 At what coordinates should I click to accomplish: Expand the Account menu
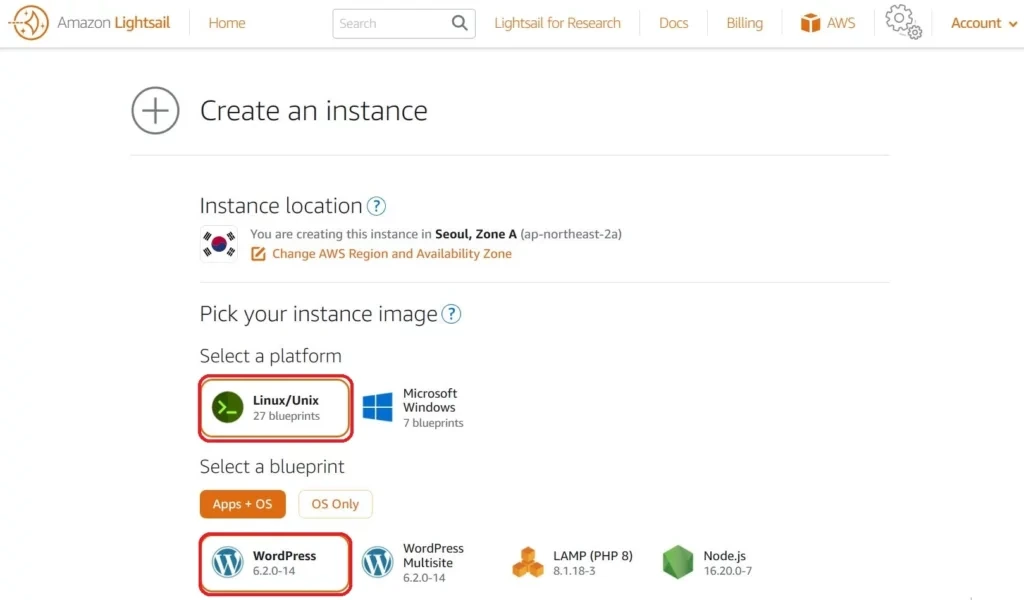[x=982, y=22]
